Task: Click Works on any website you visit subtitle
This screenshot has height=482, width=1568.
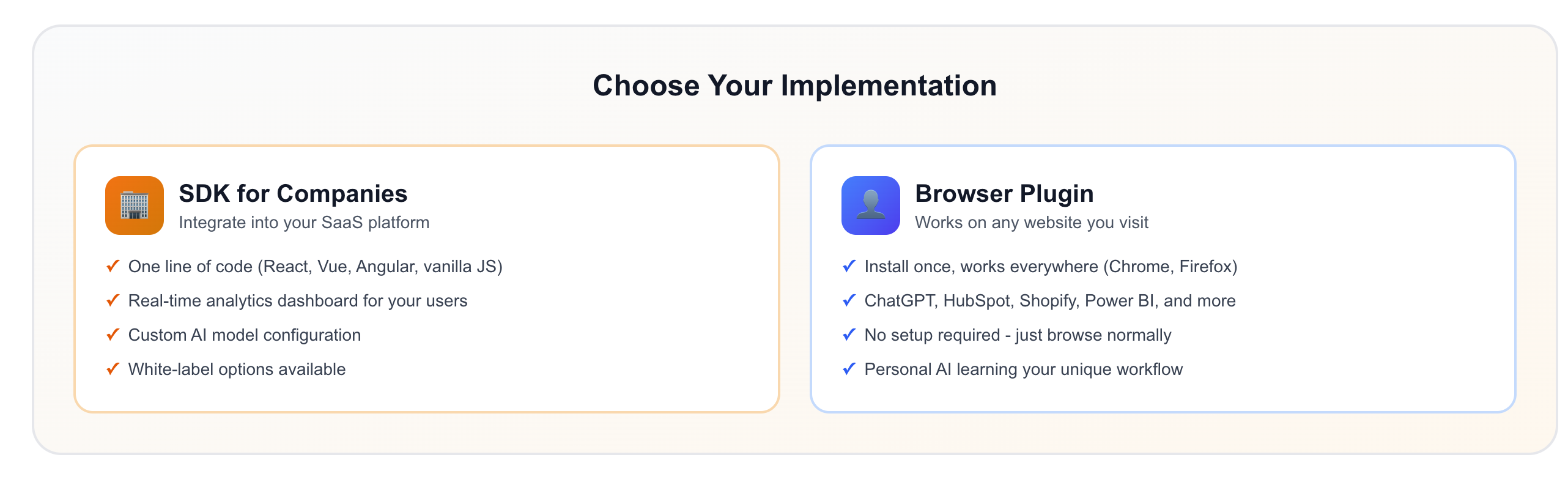Action: click(x=1032, y=222)
